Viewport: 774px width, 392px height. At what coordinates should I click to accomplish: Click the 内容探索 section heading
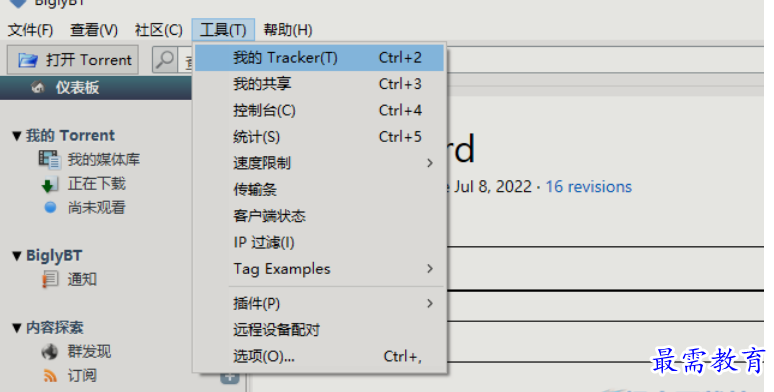click(x=55, y=327)
